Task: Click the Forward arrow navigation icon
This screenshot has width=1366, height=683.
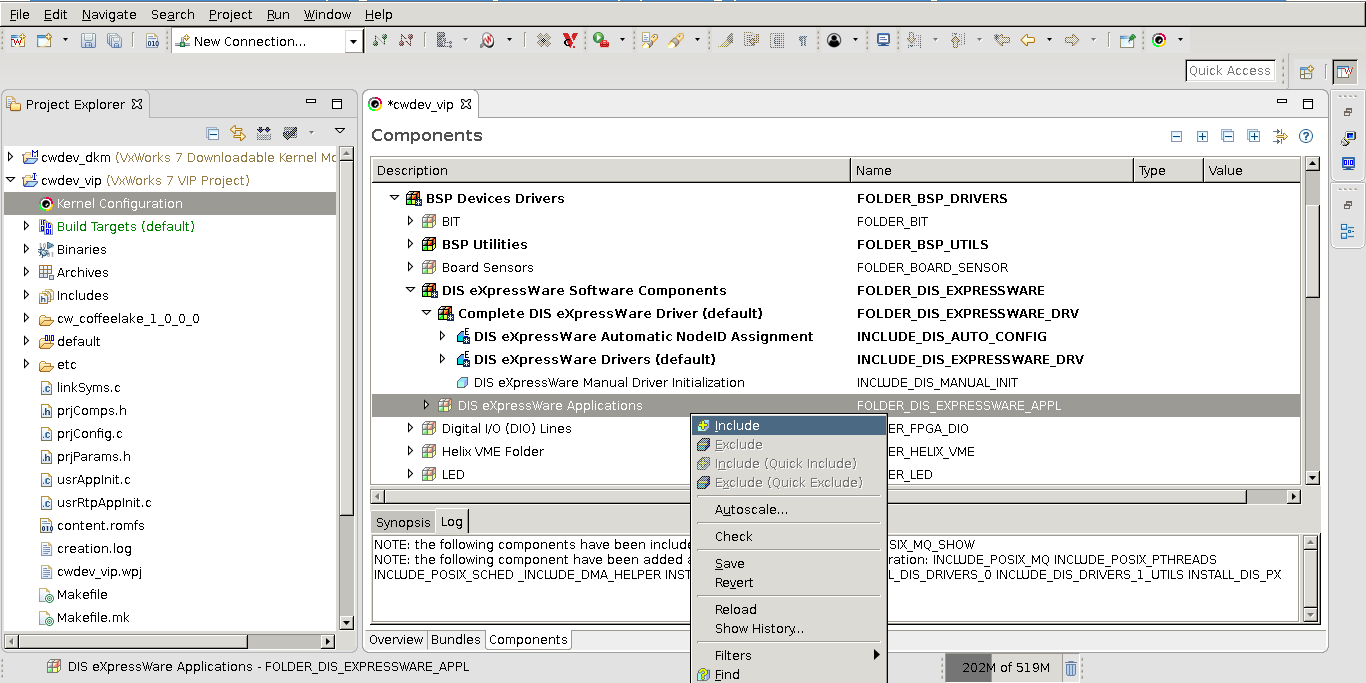Action: tap(1071, 41)
